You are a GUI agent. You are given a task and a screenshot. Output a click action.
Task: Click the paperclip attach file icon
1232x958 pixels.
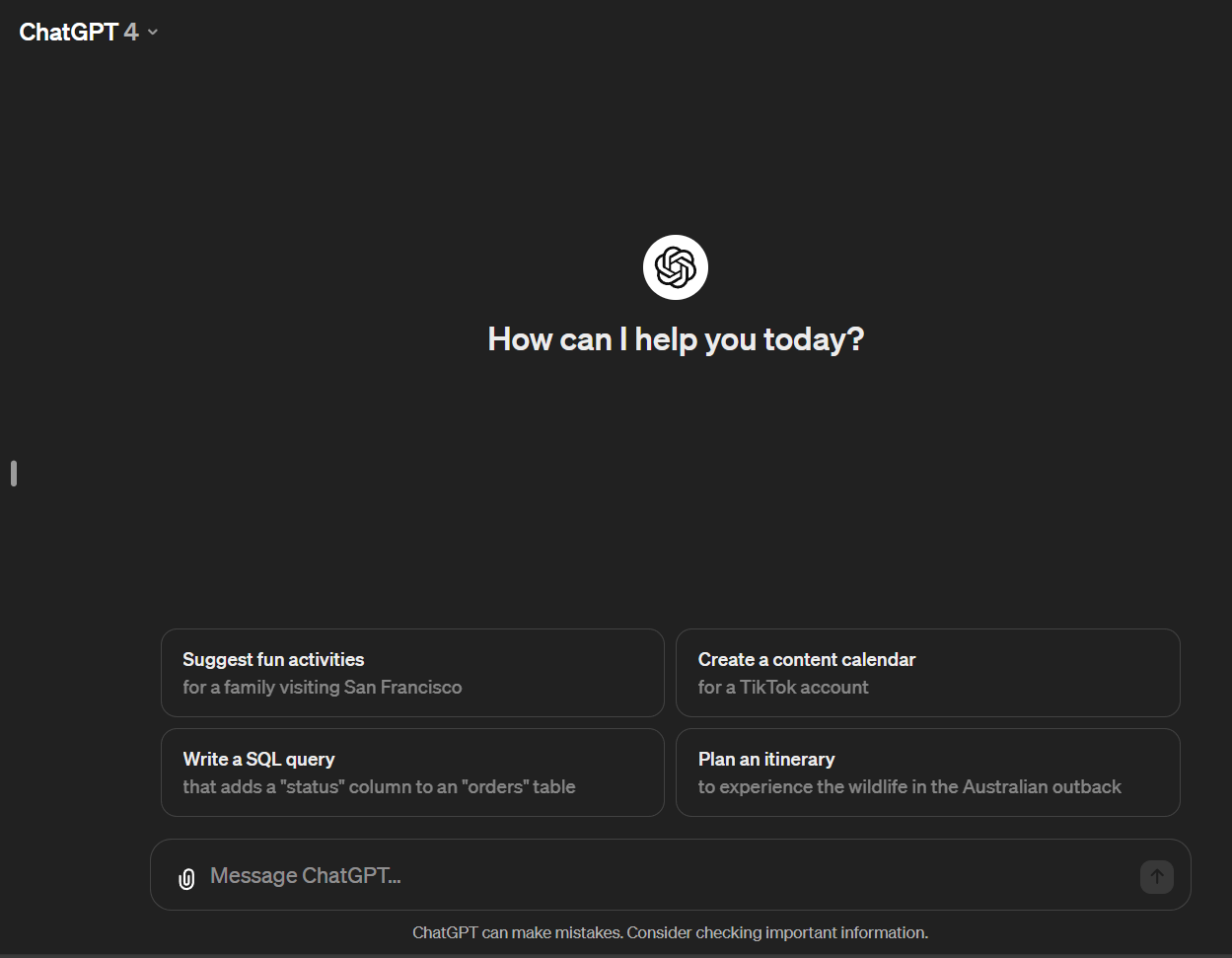[x=186, y=877]
